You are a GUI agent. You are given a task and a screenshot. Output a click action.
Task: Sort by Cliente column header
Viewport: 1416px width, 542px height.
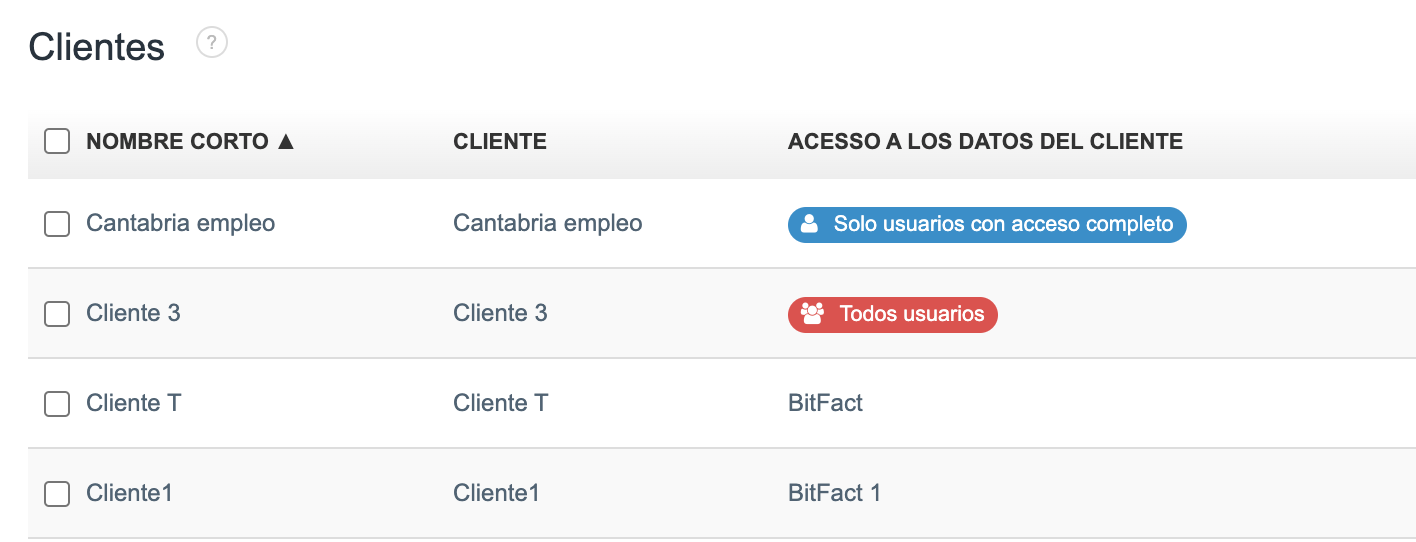coord(500,142)
